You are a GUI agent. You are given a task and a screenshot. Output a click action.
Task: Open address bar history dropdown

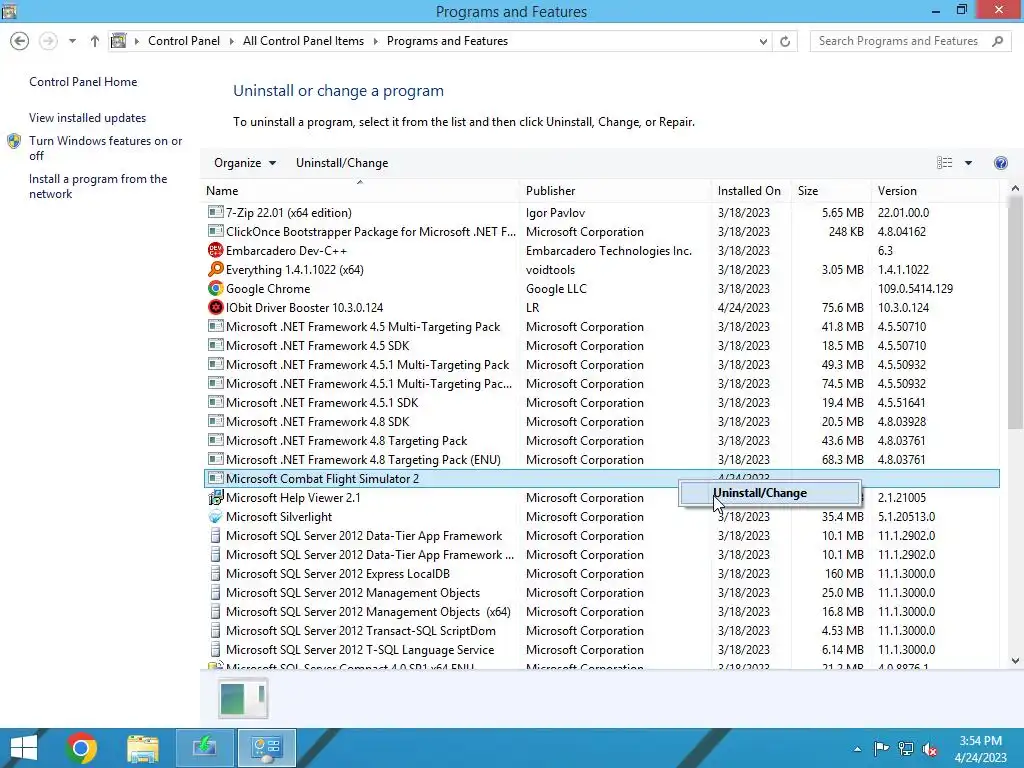[x=763, y=41]
